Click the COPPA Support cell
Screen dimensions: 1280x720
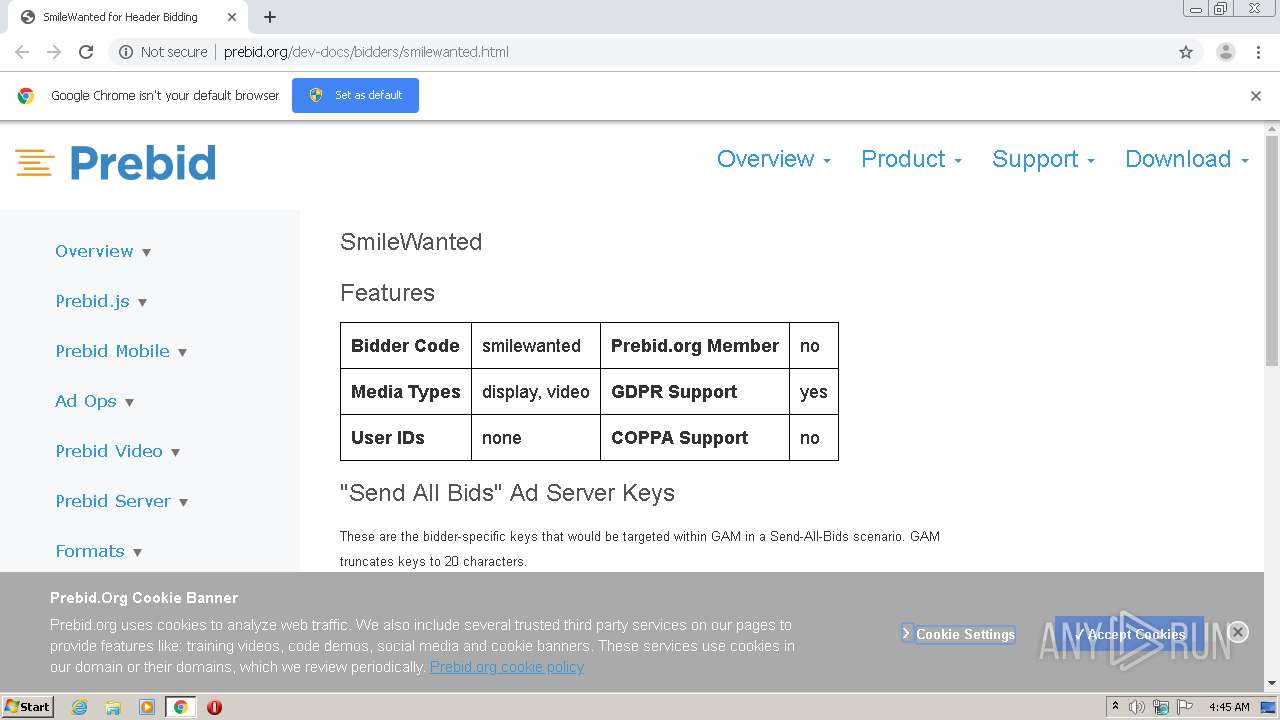coord(695,438)
